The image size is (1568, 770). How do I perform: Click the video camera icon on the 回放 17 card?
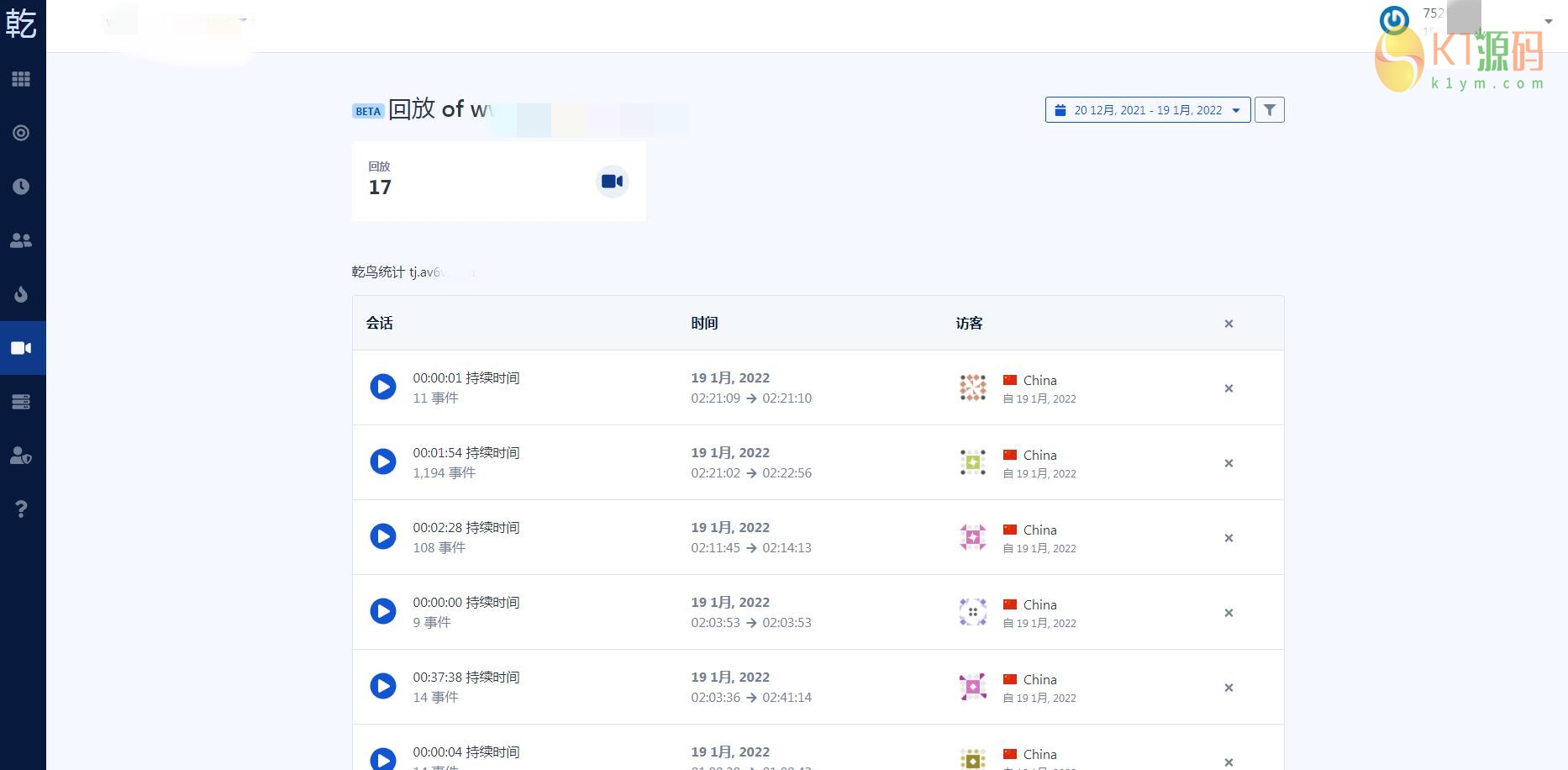(x=613, y=182)
